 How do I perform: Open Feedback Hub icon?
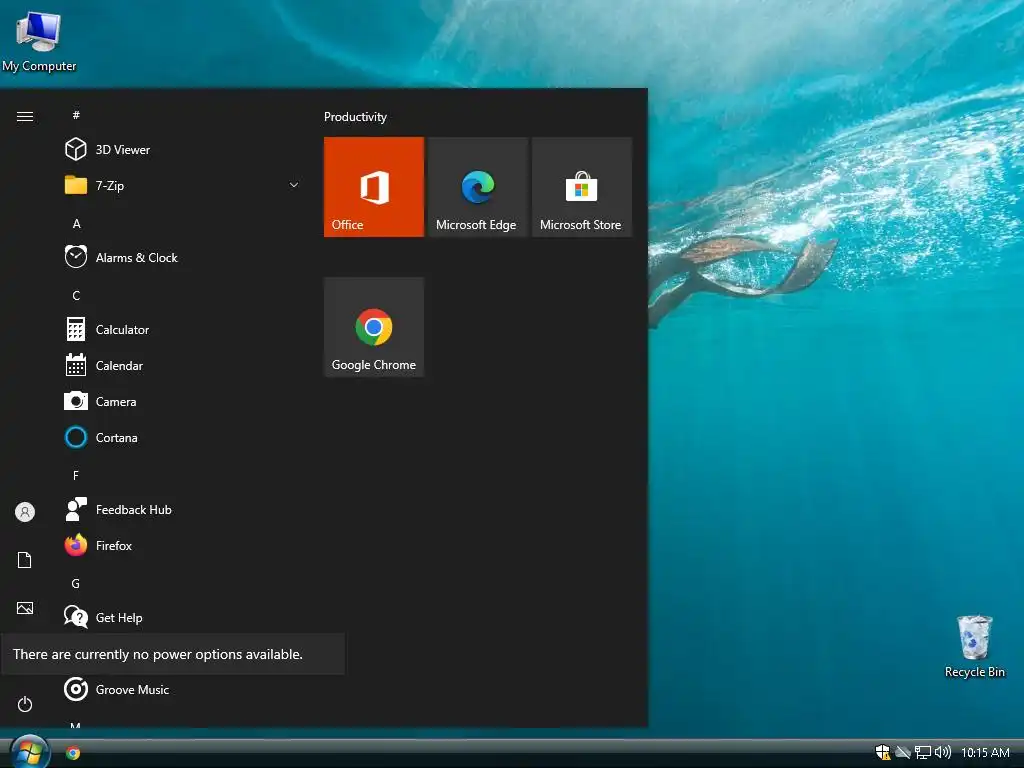(76, 509)
